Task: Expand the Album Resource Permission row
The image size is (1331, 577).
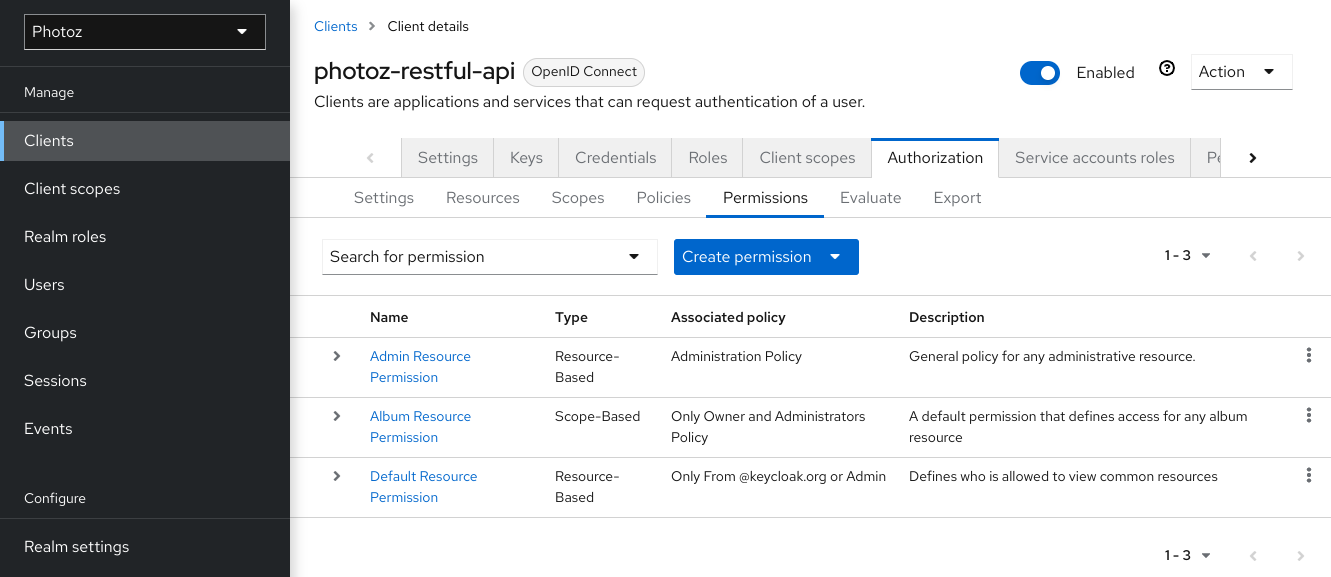Action: [336, 416]
